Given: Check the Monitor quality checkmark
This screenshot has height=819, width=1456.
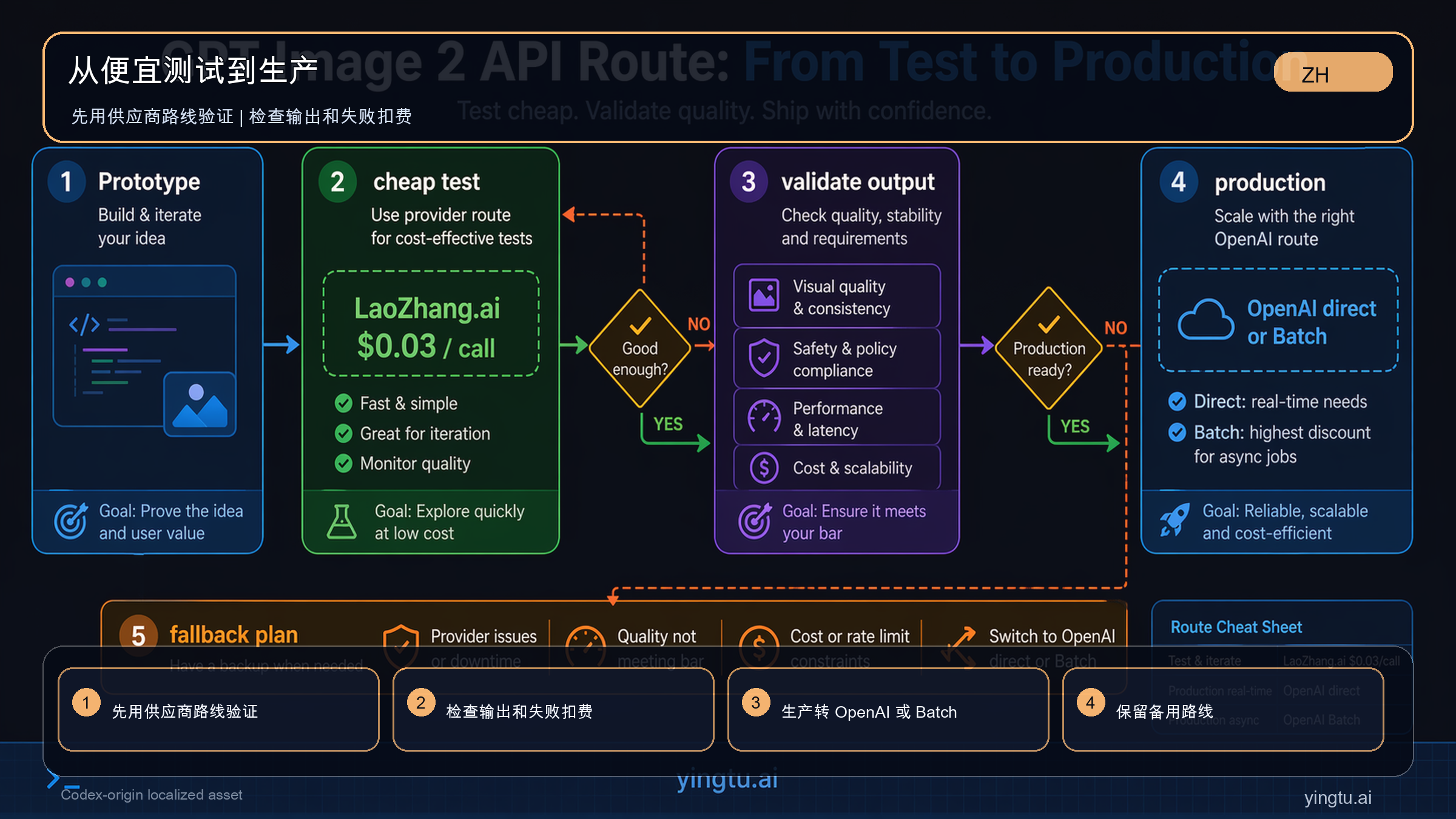Looking at the screenshot, I should pyautogui.click(x=345, y=463).
